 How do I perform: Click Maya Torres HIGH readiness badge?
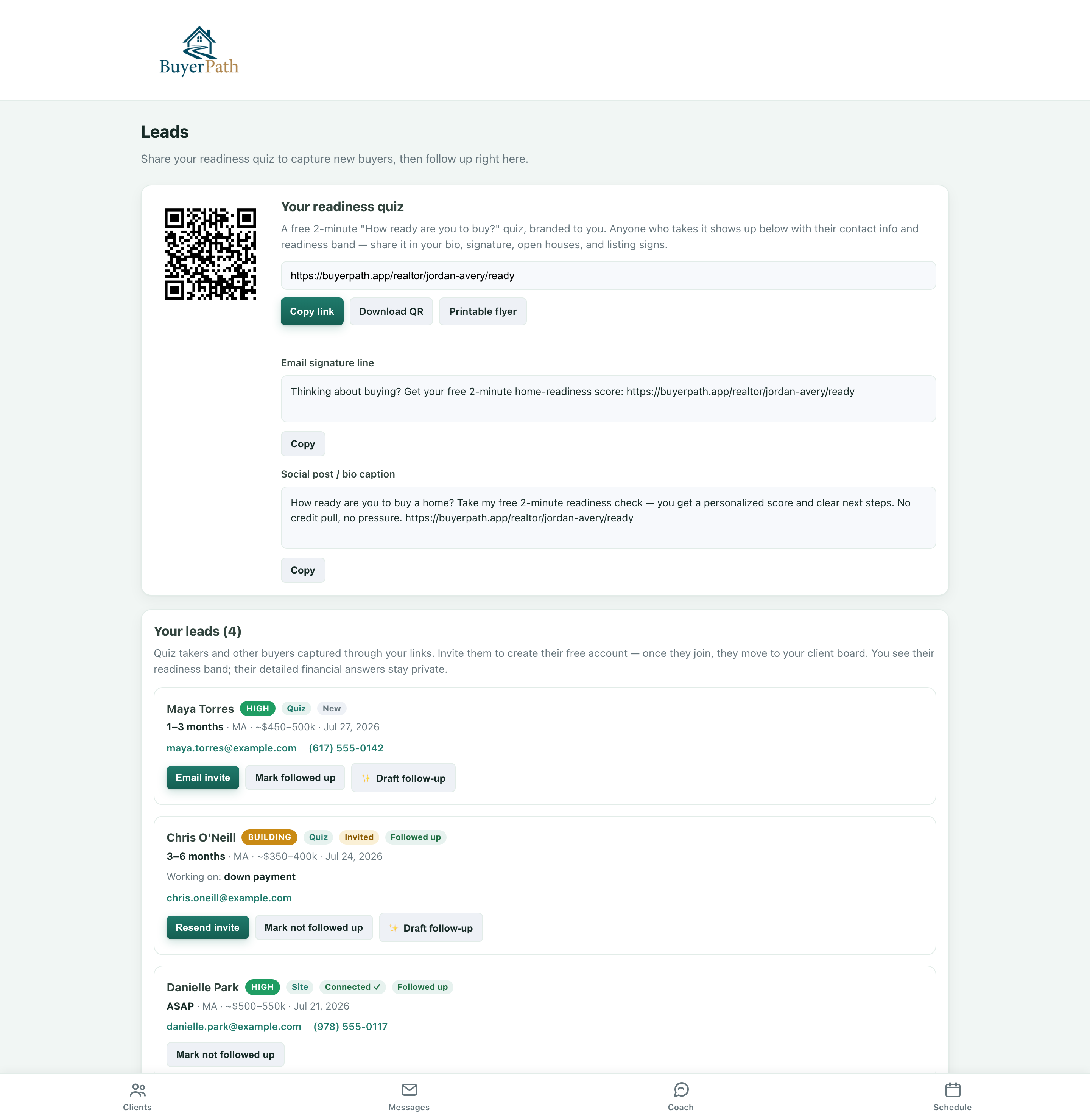258,708
